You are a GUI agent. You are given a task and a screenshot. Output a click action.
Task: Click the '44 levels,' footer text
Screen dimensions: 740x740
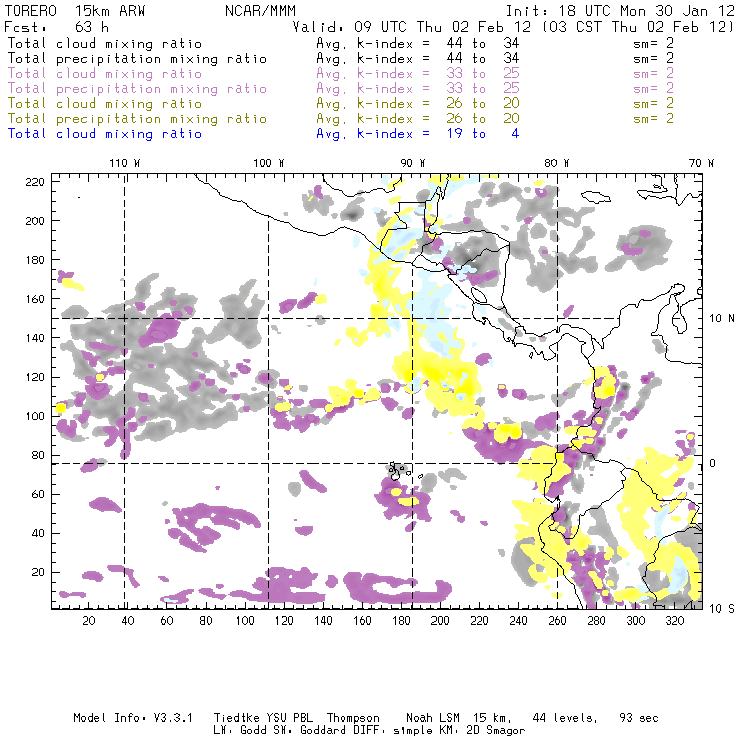coord(565,718)
